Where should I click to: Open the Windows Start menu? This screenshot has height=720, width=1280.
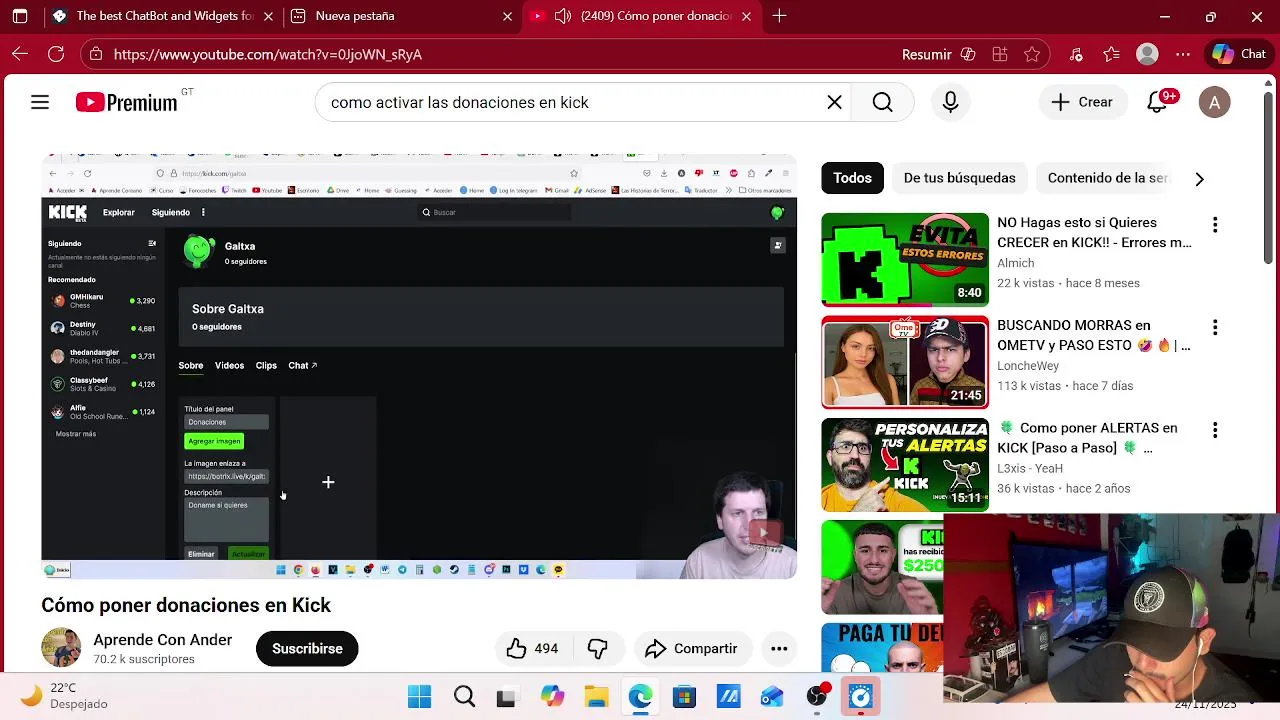point(420,696)
